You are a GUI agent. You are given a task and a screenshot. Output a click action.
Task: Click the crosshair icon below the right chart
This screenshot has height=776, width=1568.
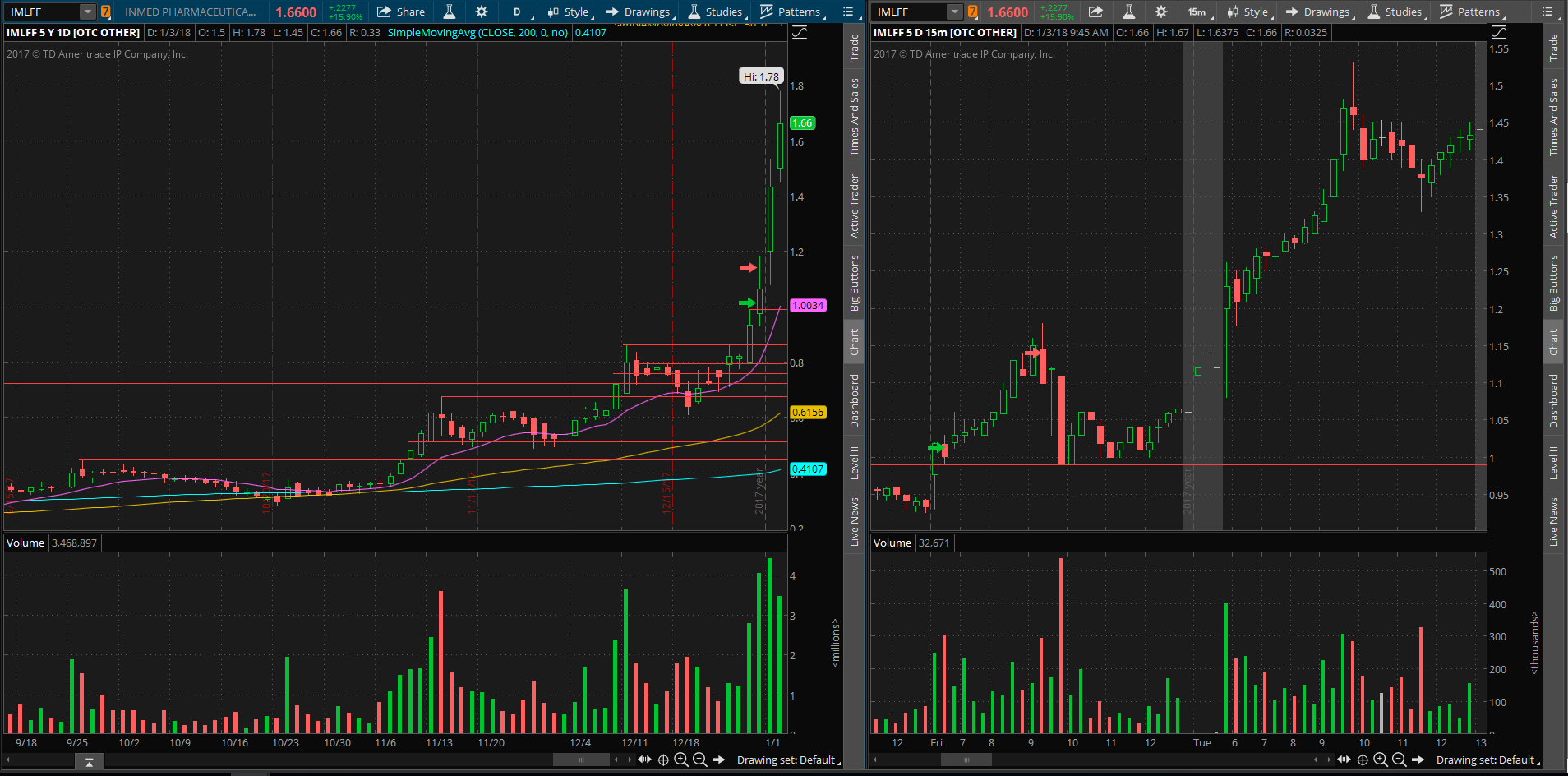pos(1363,760)
